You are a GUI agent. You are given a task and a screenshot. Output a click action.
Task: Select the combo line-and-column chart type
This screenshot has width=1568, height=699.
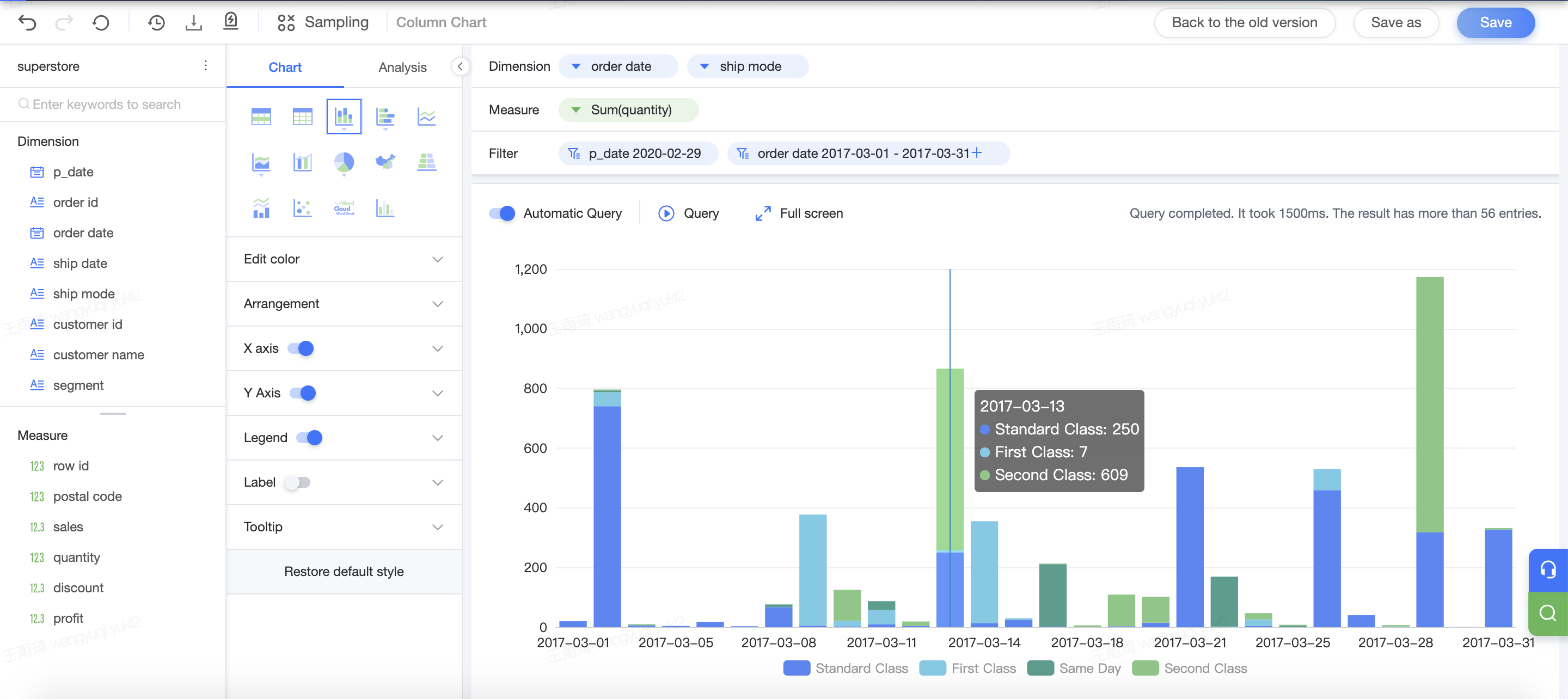261,209
